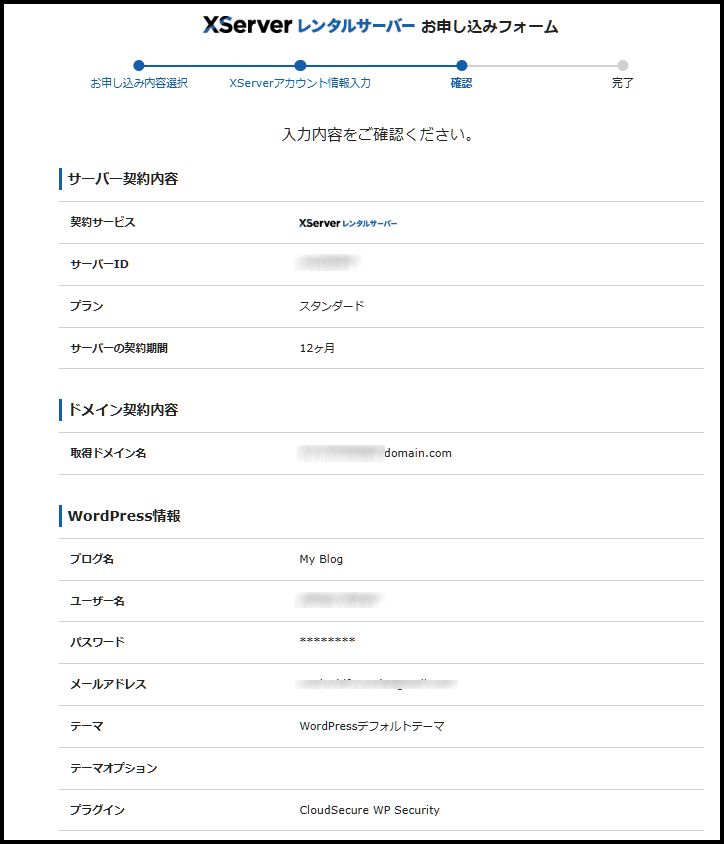Click the プラグイン row label
Screen dimensions: 724x844
coord(97,810)
